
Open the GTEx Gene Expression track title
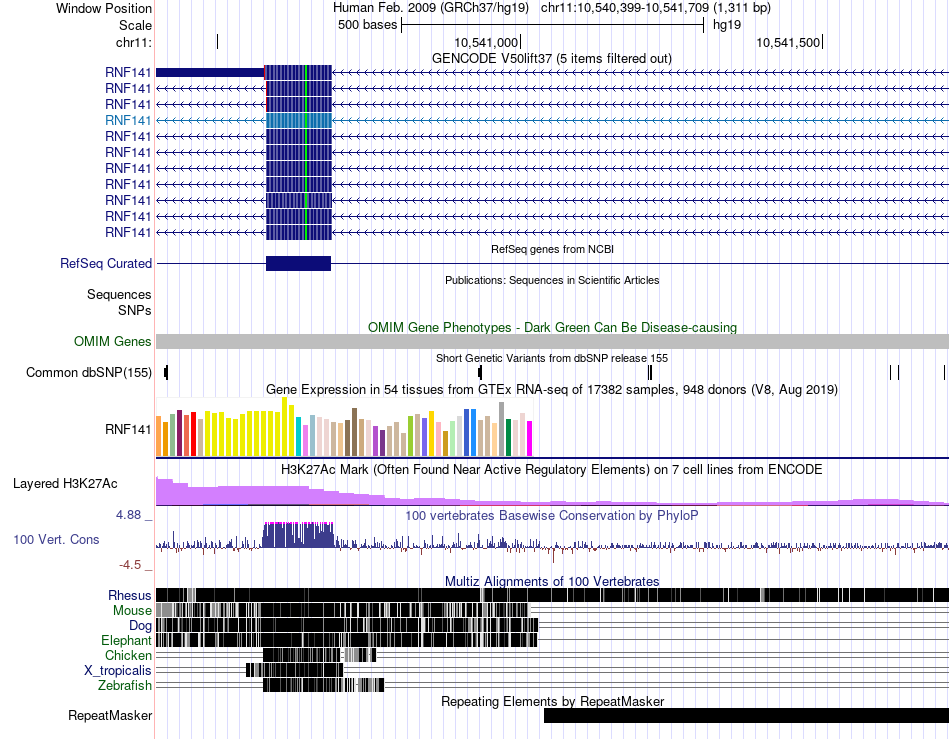pyautogui.click(x=552, y=389)
